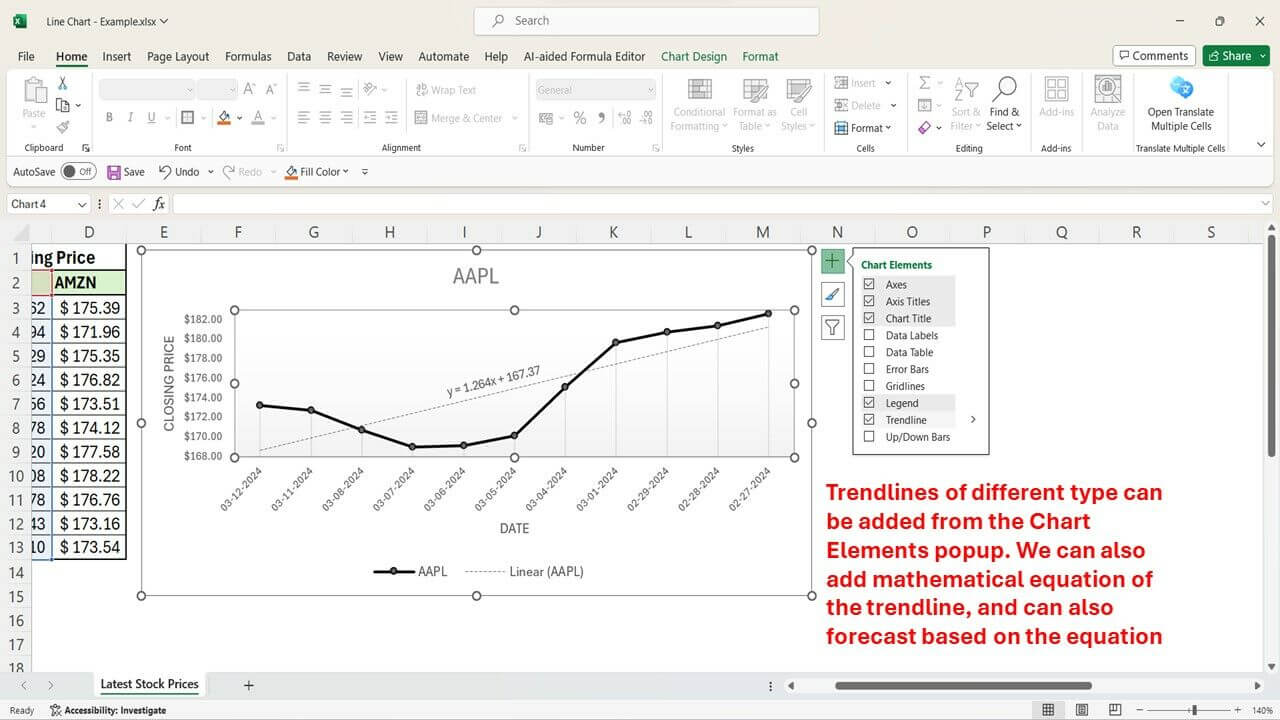Screen dimensions: 1280x720
Task: Click the Sort & Filter icon
Action: [x=966, y=89]
